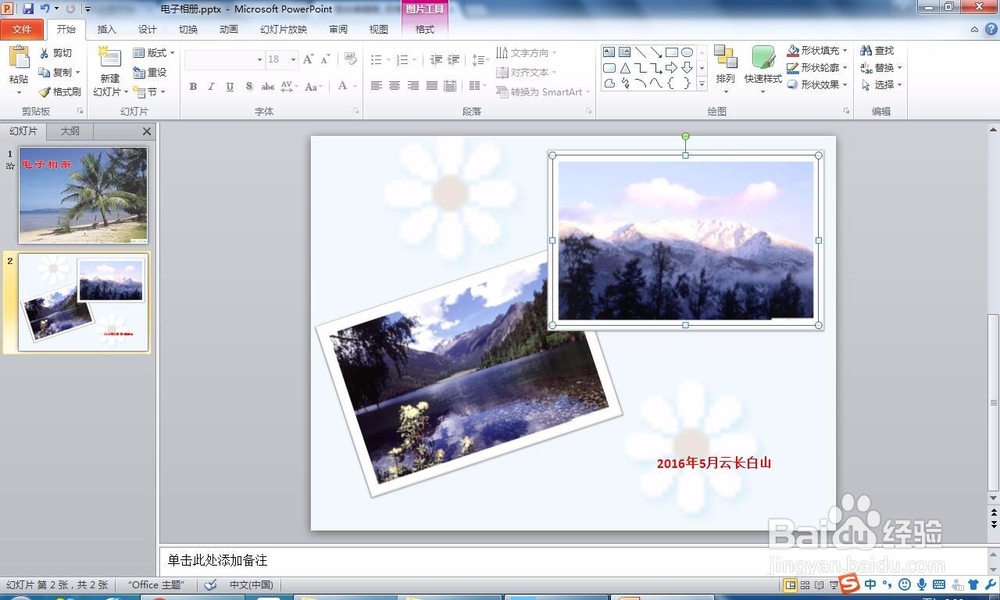Image resolution: width=1000 pixels, height=600 pixels.
Task: Toggle underline formatting
Action: tap(230, 86)
